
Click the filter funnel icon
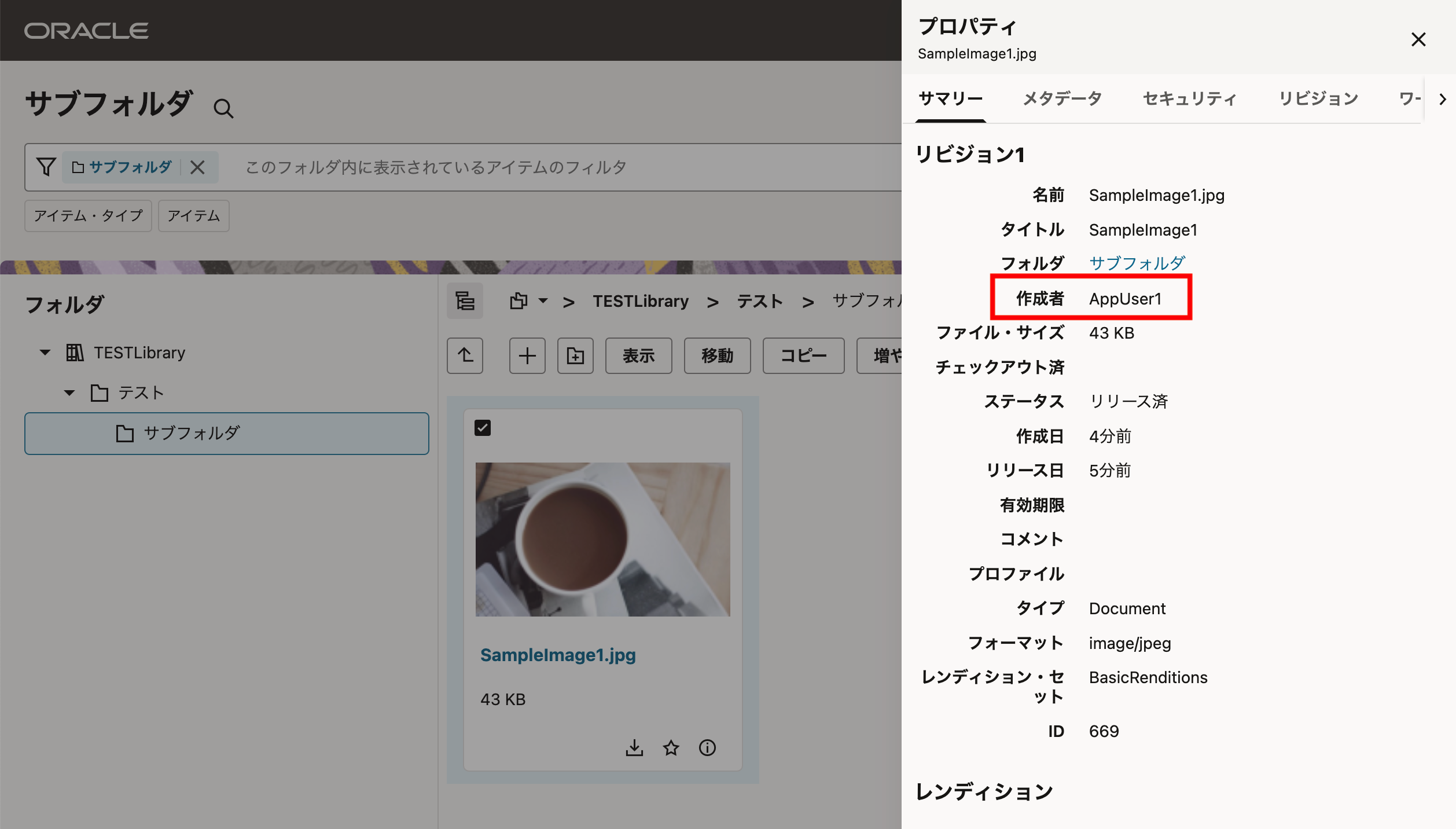click(46, 167)
